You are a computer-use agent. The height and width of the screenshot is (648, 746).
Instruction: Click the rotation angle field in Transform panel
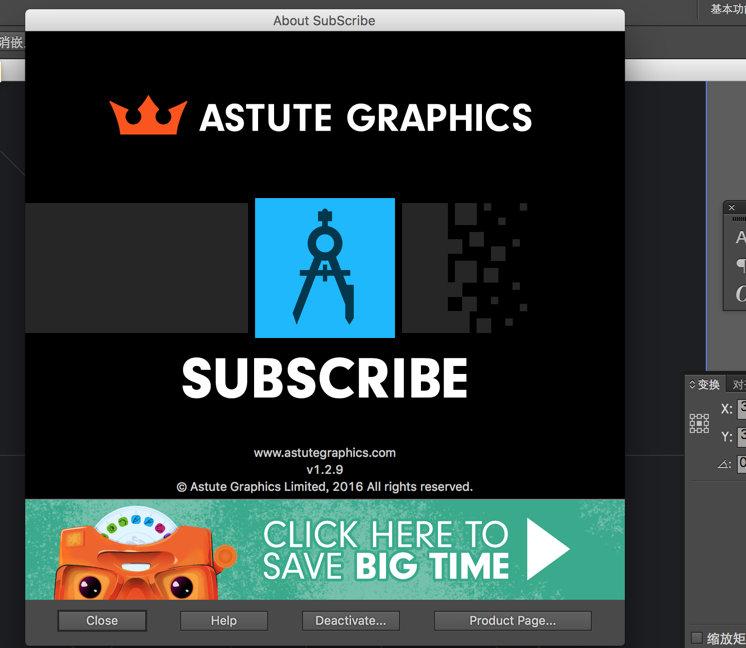coord(742,464)
